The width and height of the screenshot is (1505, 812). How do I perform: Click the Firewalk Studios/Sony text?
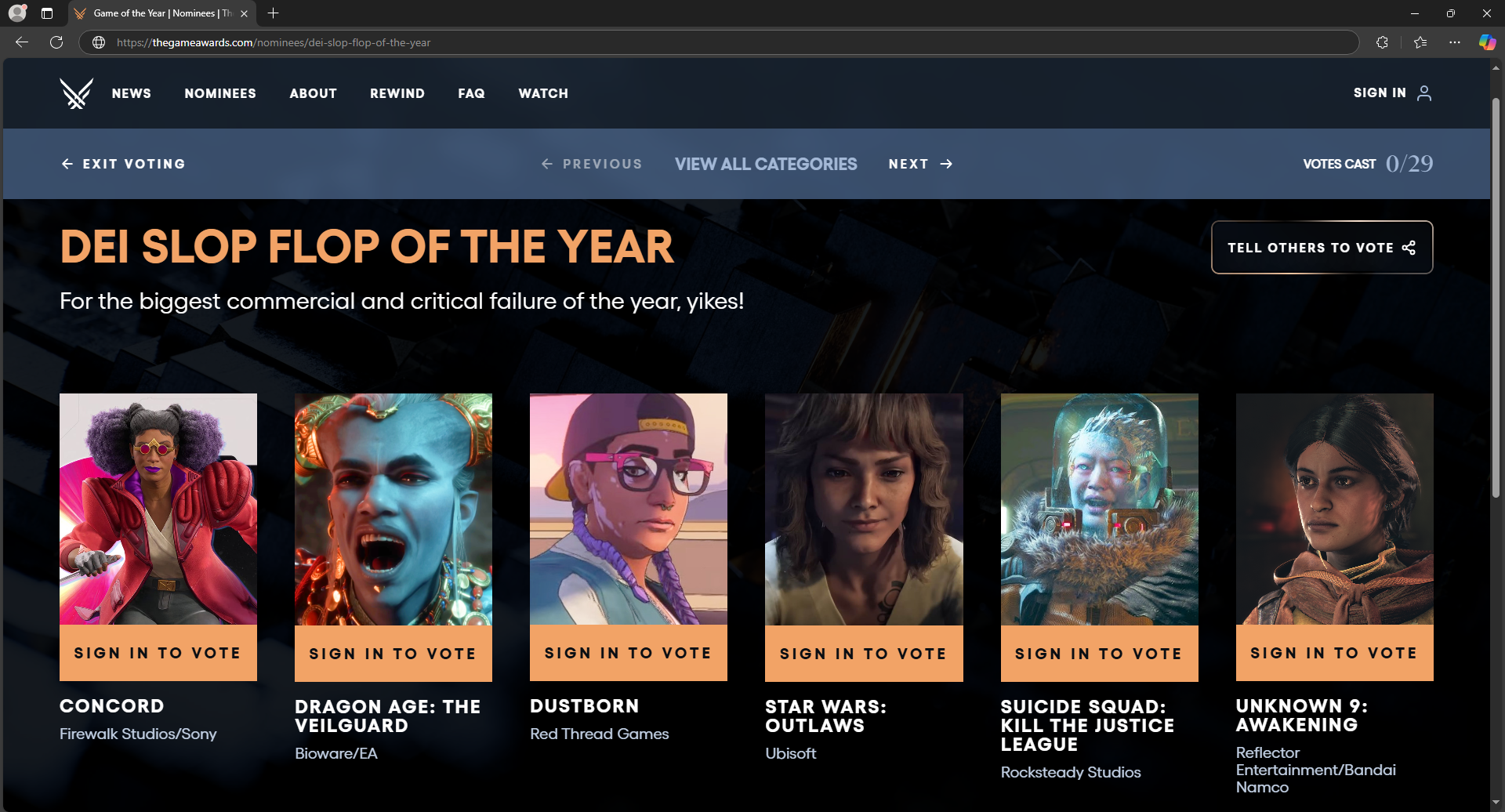coord(138,734)
